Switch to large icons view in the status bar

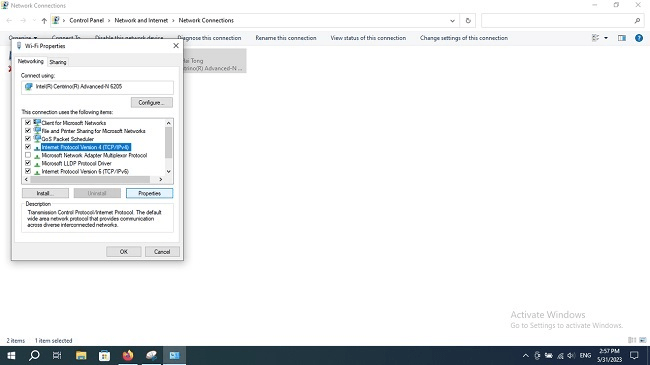coord(643,340)
